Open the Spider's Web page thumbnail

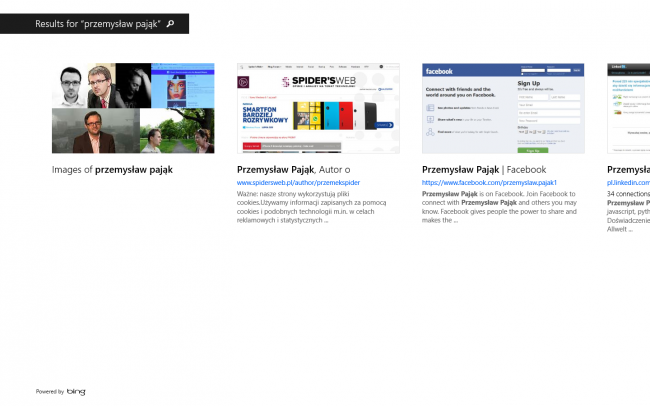pos(318,108)
